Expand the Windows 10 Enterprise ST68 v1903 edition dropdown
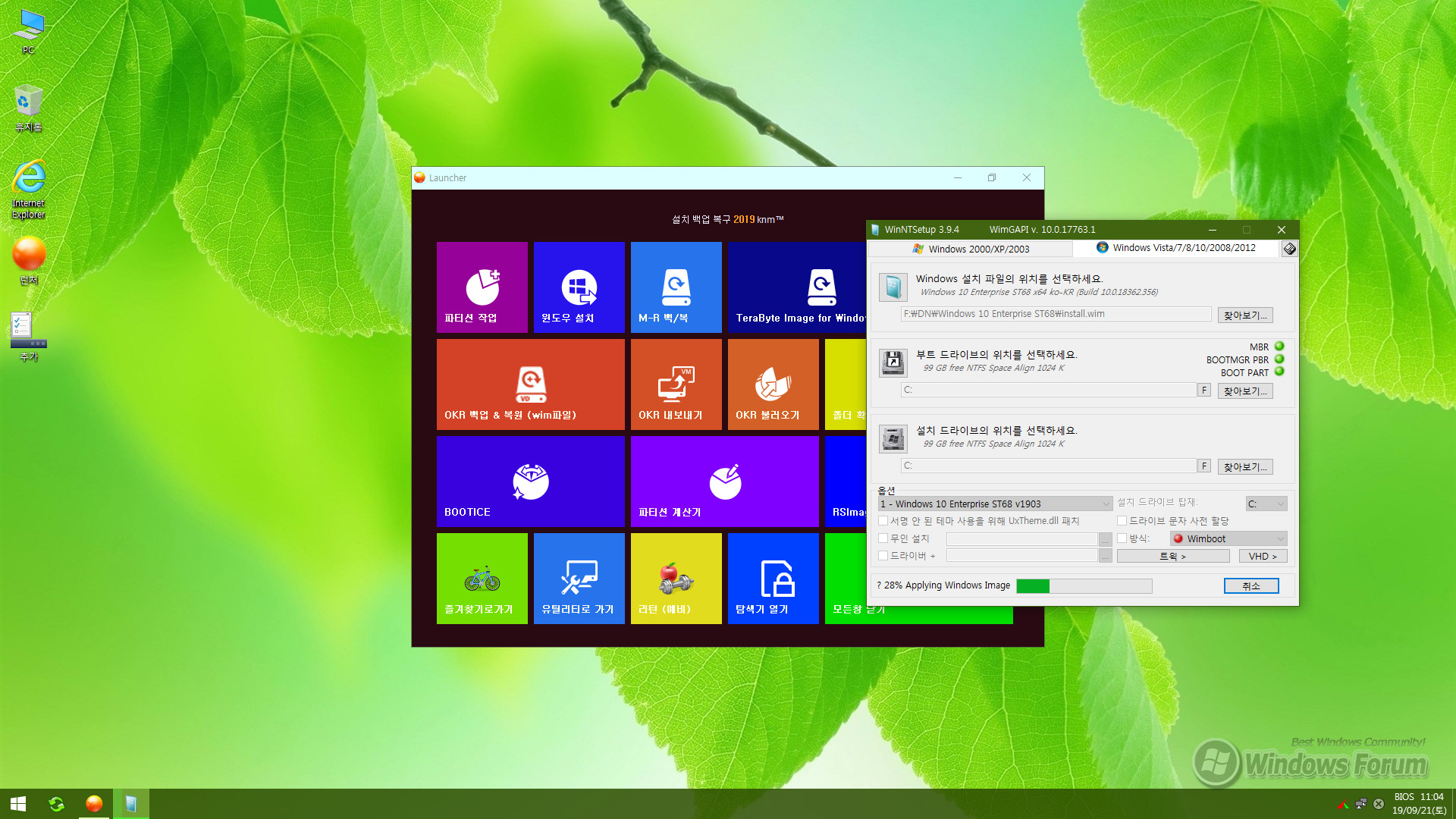The image size is (1456, 819). [995, 504]
